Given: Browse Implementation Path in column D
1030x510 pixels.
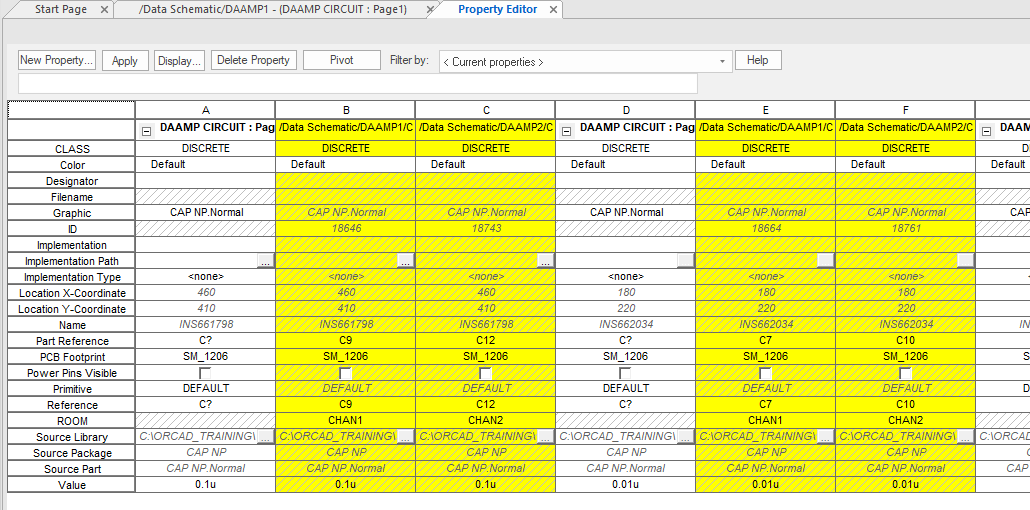Looking at the screenshot, I should (685, 261).
